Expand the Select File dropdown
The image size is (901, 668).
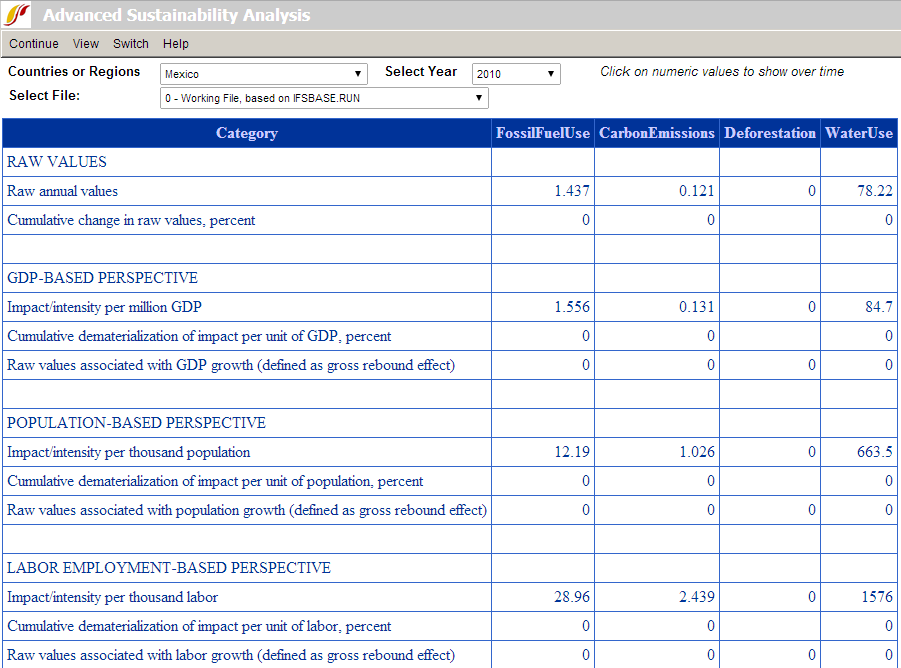point(324,98)
